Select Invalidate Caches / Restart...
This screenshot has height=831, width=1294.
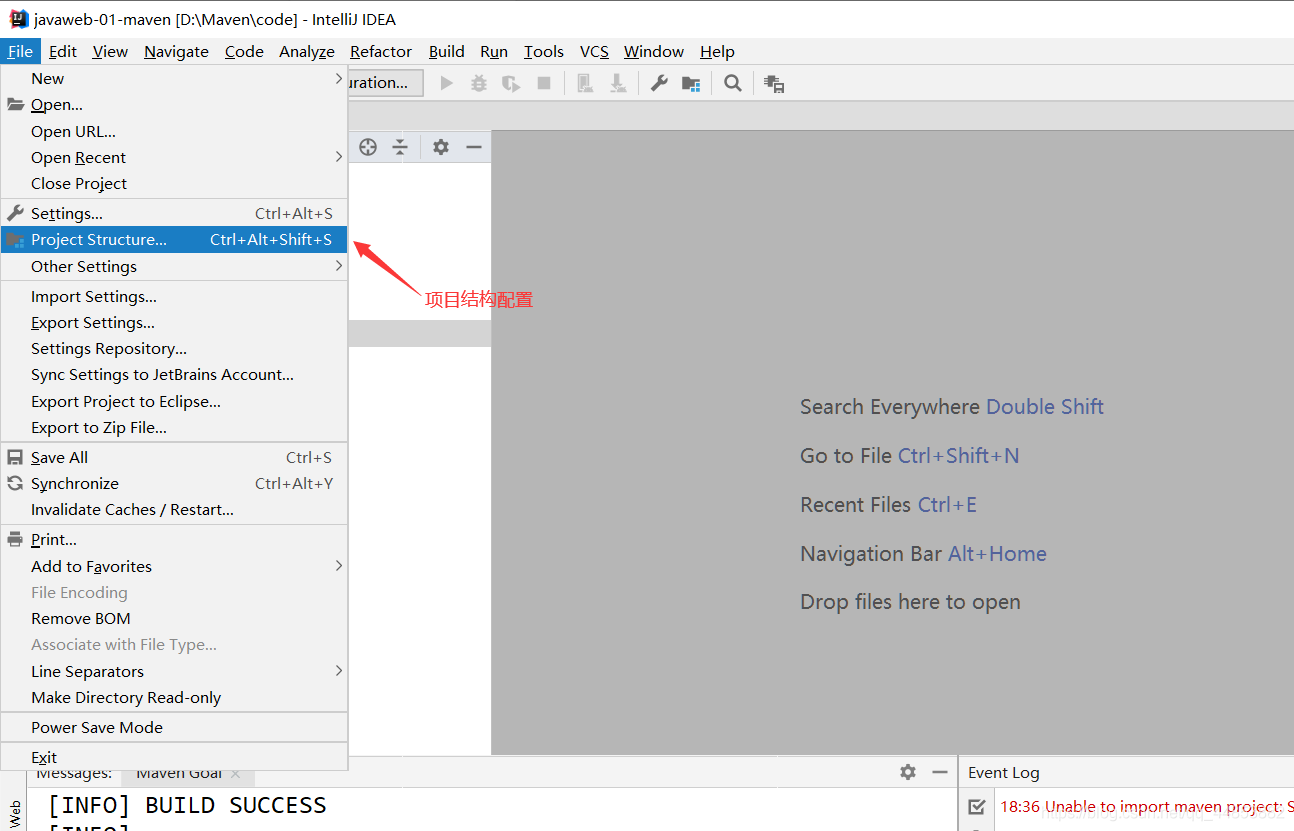pos(174,509)
